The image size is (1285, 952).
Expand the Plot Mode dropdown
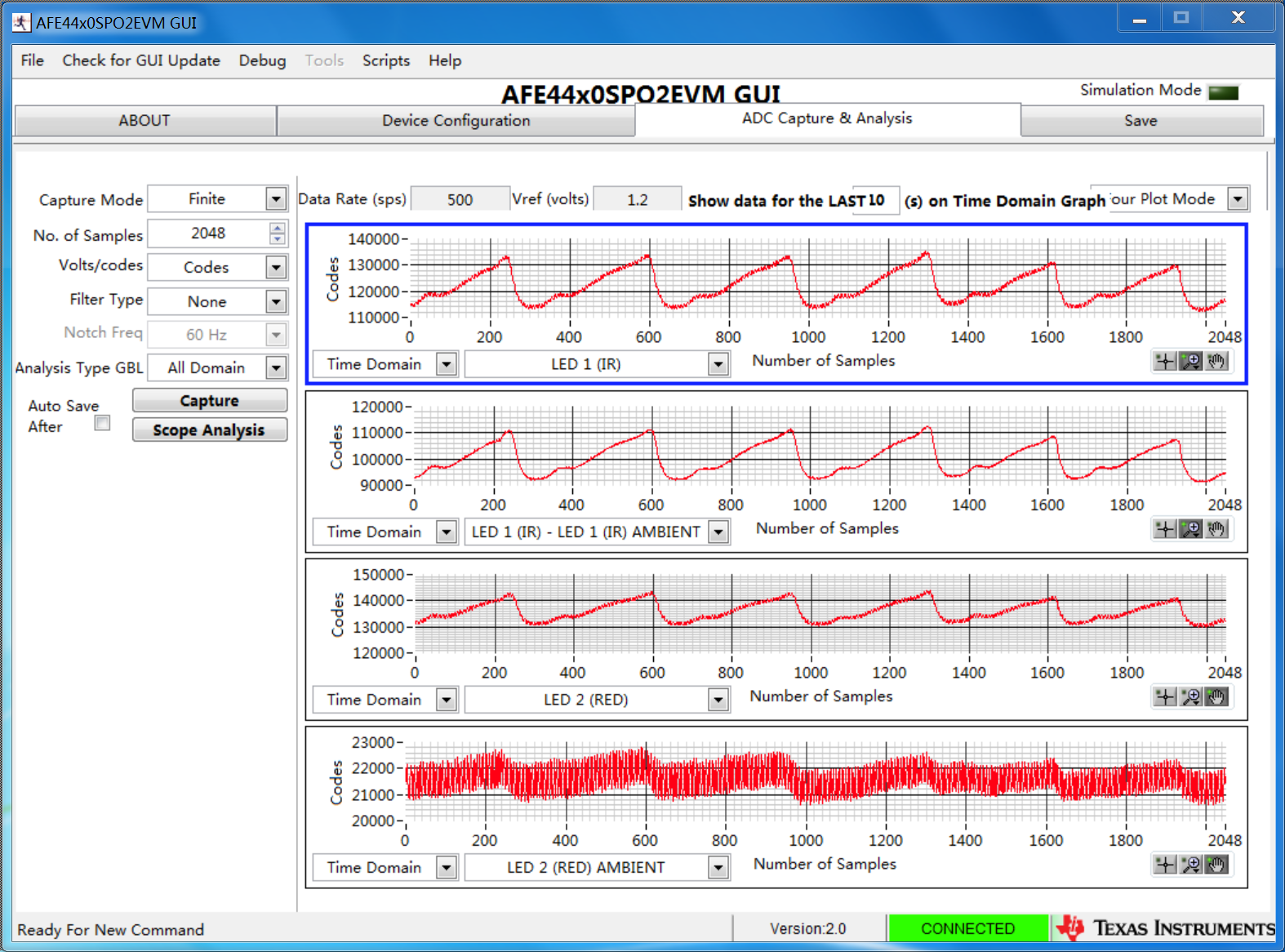click(x=1238, y=198)
